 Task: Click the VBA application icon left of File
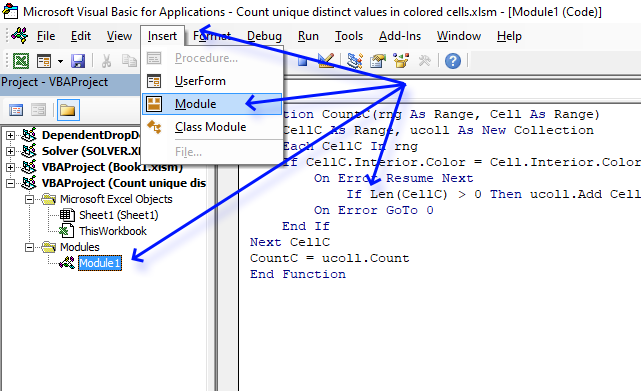pyautogui.click(x=19, y=35)
